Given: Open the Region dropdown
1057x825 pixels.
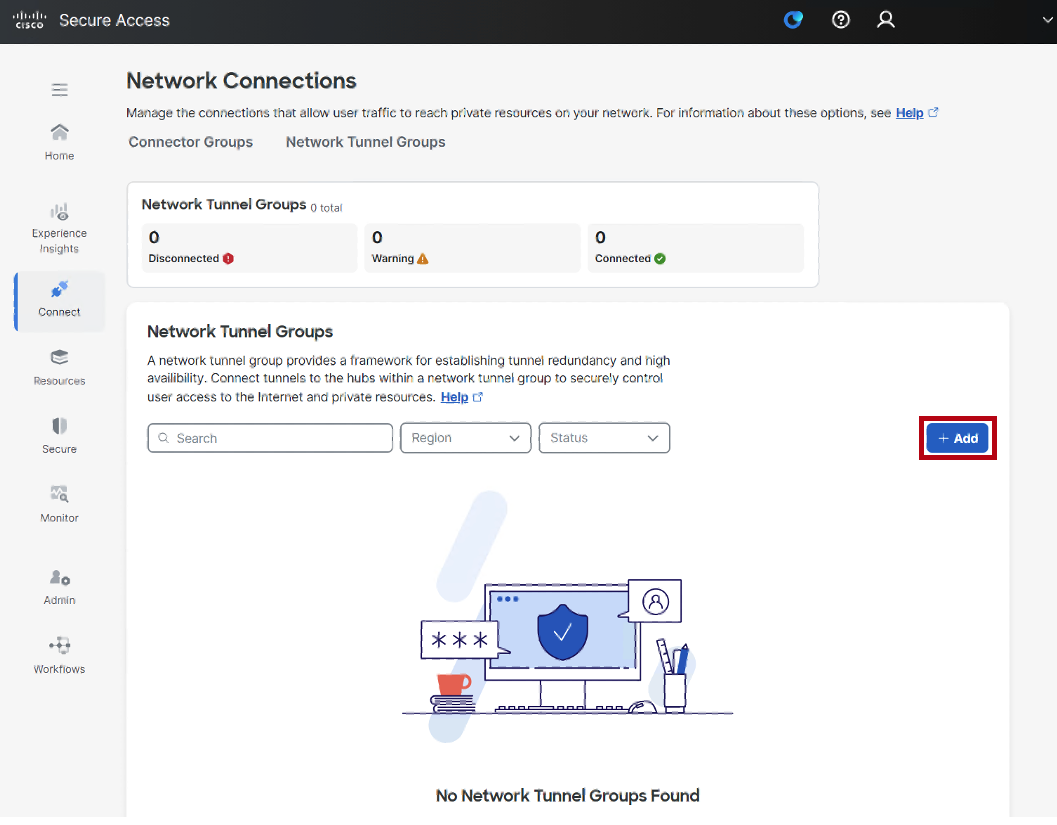Looking at the screenshot, I should tap(466, 438).
